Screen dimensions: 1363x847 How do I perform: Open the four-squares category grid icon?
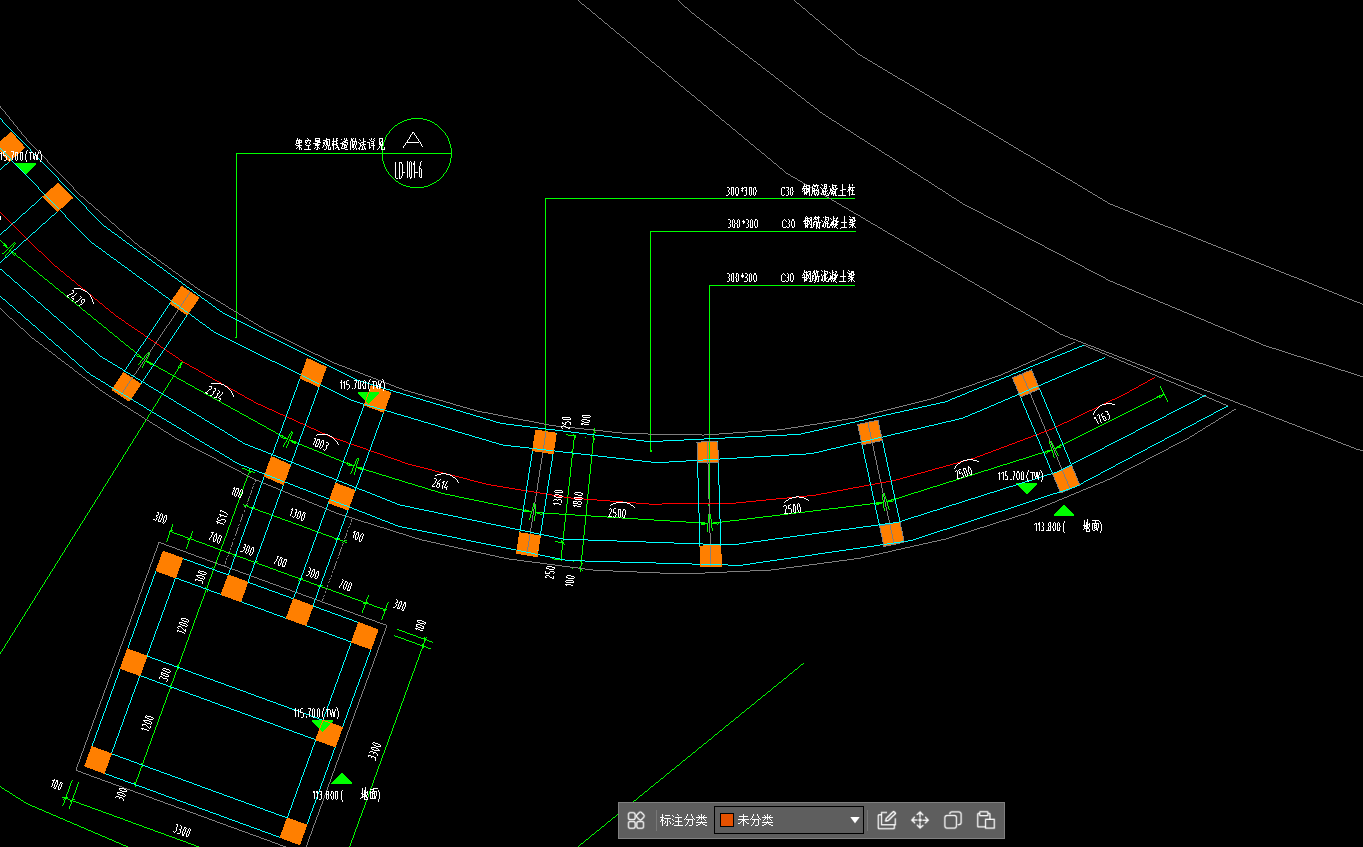pyautogui.click(x=636, y=821)
